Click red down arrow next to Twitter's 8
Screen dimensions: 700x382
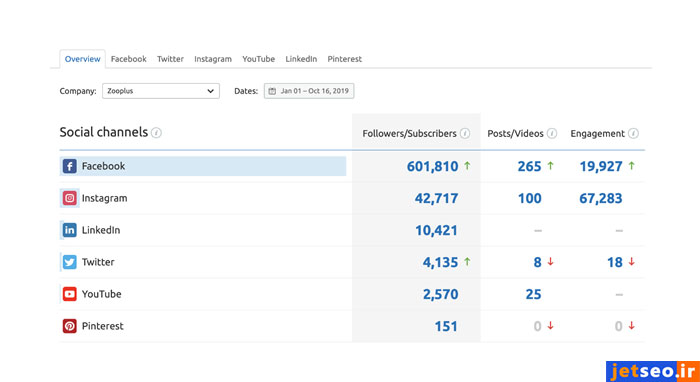(550, 262)
